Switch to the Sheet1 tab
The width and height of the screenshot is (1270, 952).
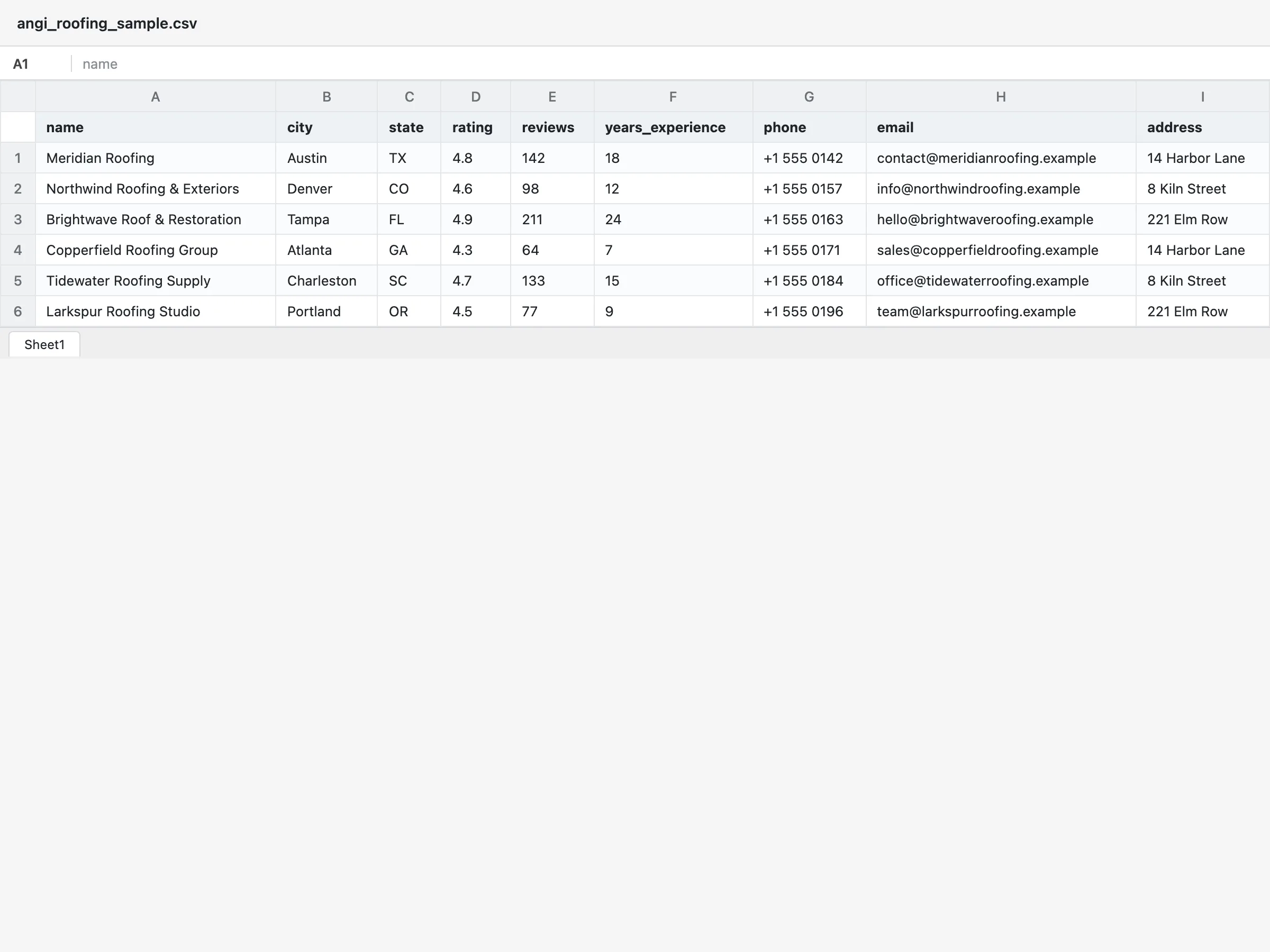point(44,344)
